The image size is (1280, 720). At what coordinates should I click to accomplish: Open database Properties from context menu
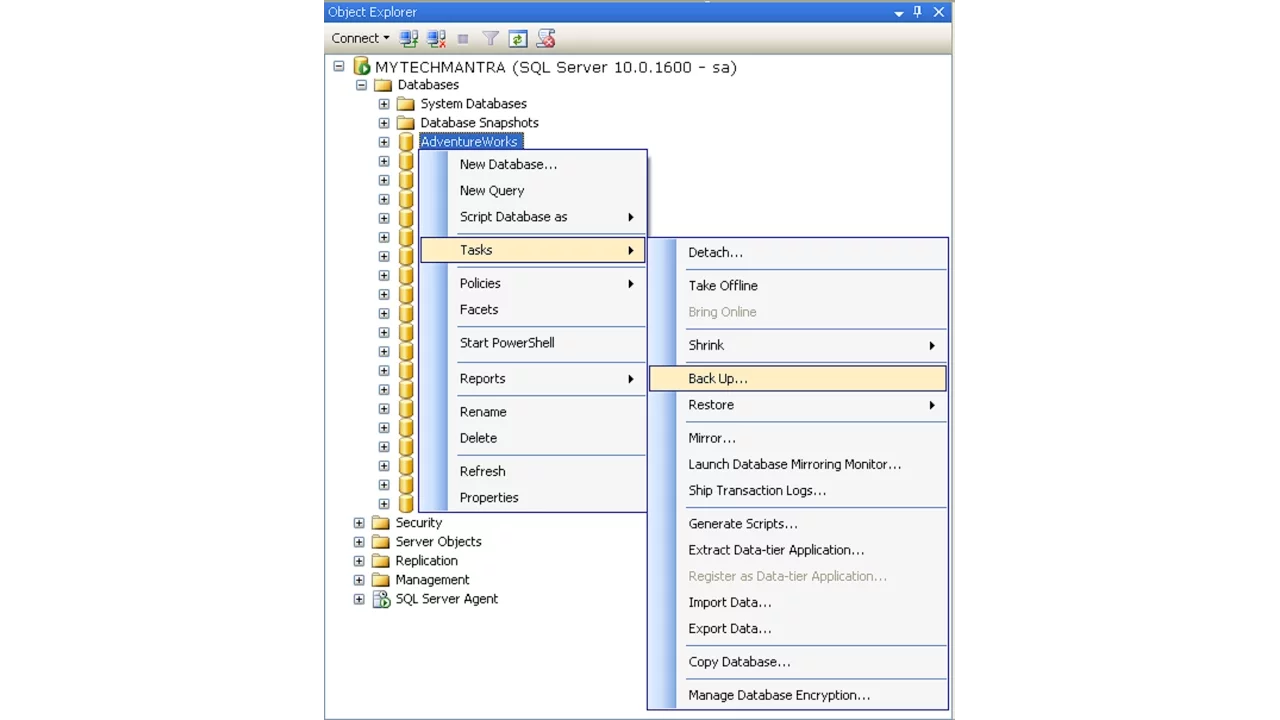(x=533, y=497)
